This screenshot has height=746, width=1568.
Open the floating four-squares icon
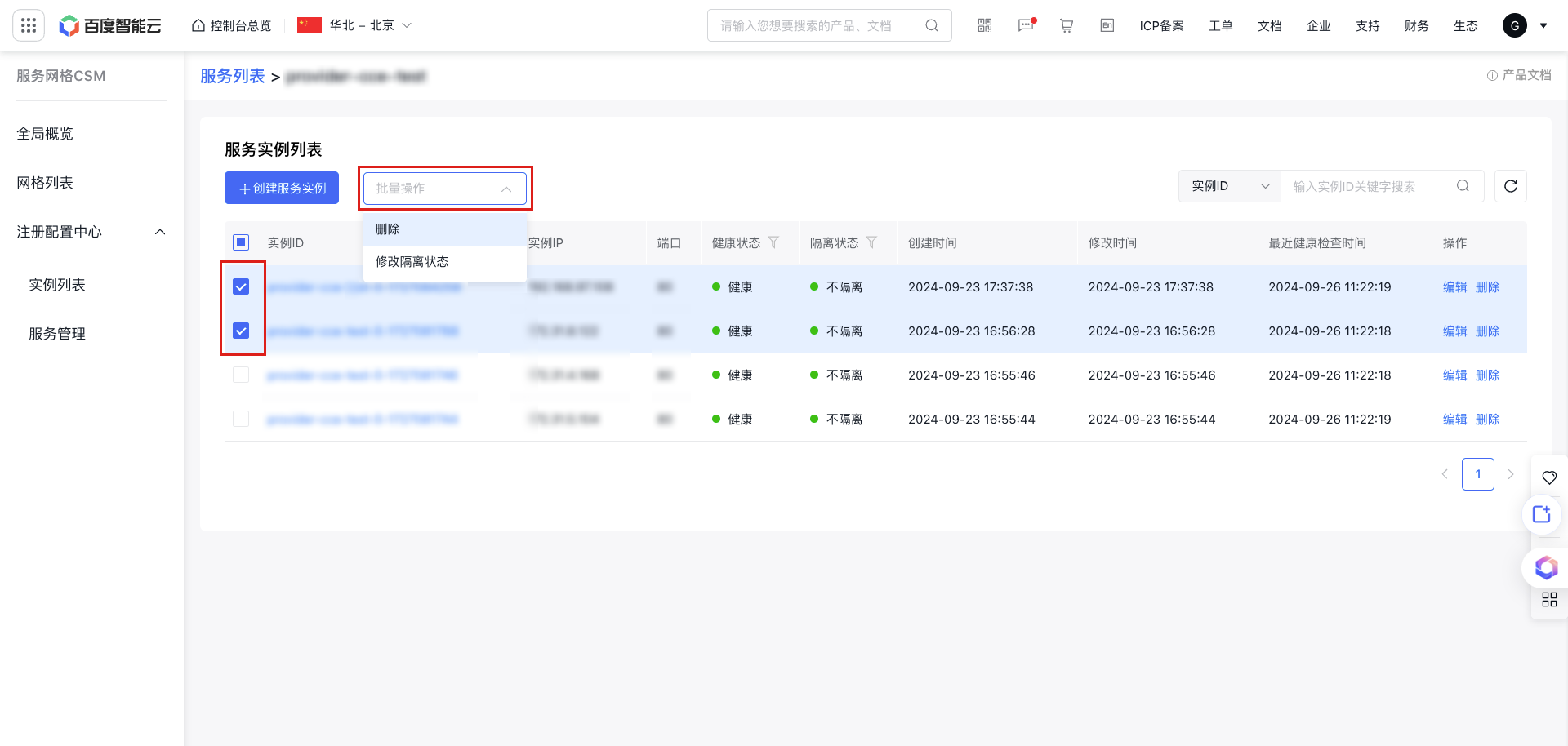click(1549, 600)
